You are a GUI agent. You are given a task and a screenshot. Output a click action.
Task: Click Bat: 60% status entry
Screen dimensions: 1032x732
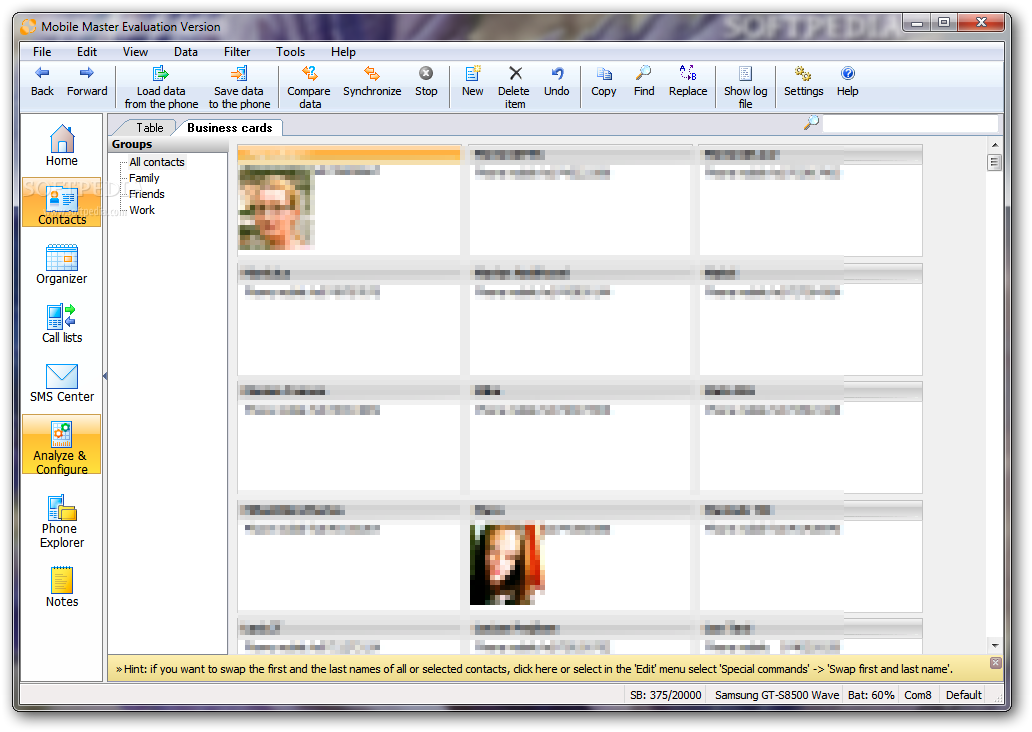coord(871,695)
